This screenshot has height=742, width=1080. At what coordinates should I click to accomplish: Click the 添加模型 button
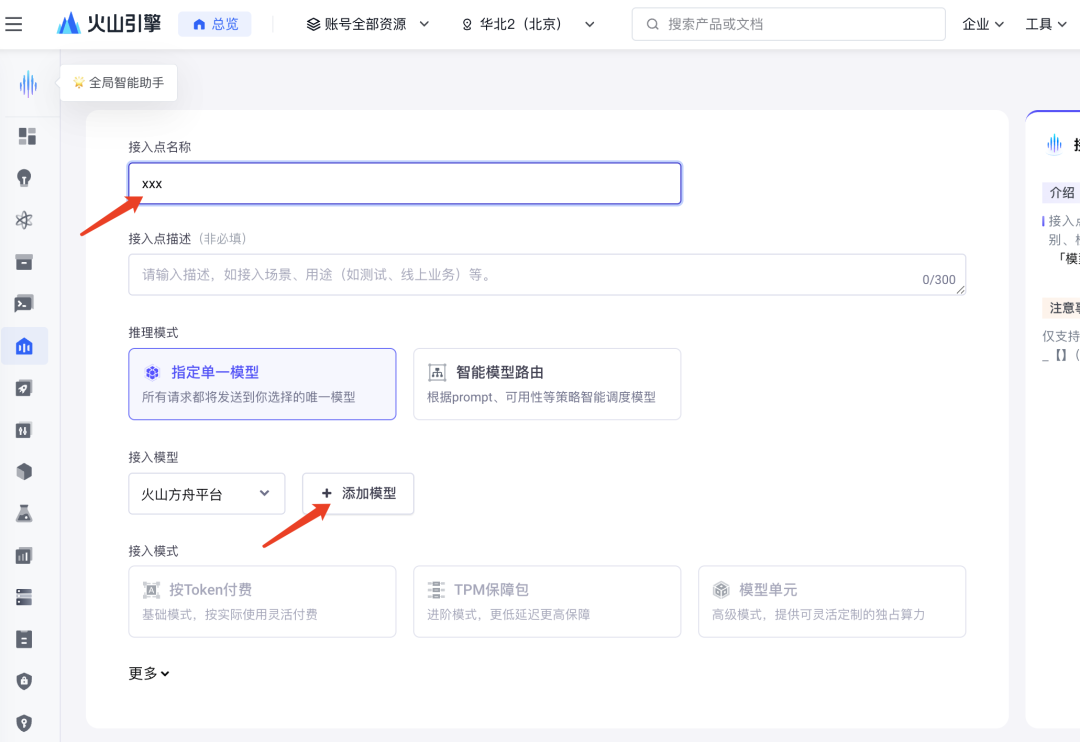(x=358, y=493)
